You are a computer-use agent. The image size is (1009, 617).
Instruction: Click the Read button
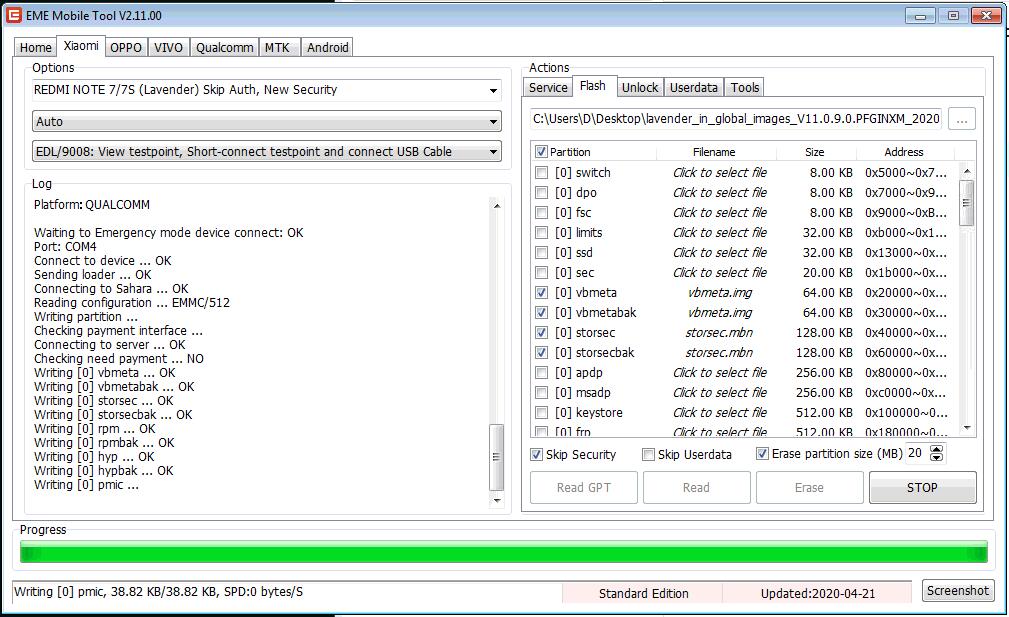click(x=696, y=488)
